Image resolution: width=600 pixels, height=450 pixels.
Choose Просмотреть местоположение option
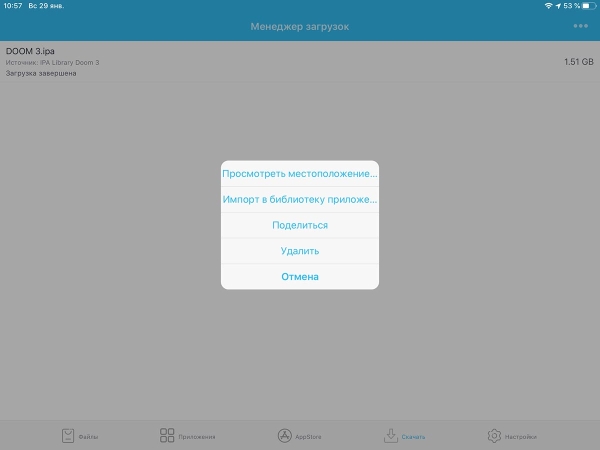(300, 173)
